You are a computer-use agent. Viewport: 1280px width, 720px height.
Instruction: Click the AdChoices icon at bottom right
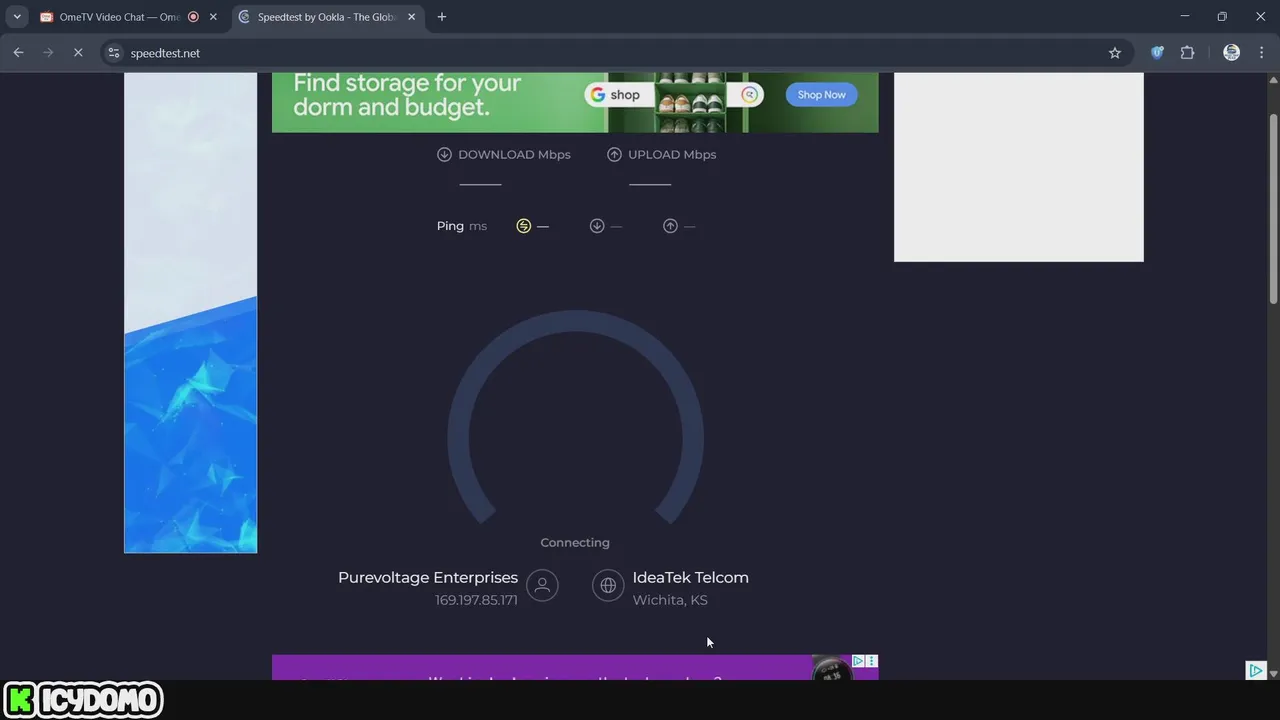point(1256,670)
